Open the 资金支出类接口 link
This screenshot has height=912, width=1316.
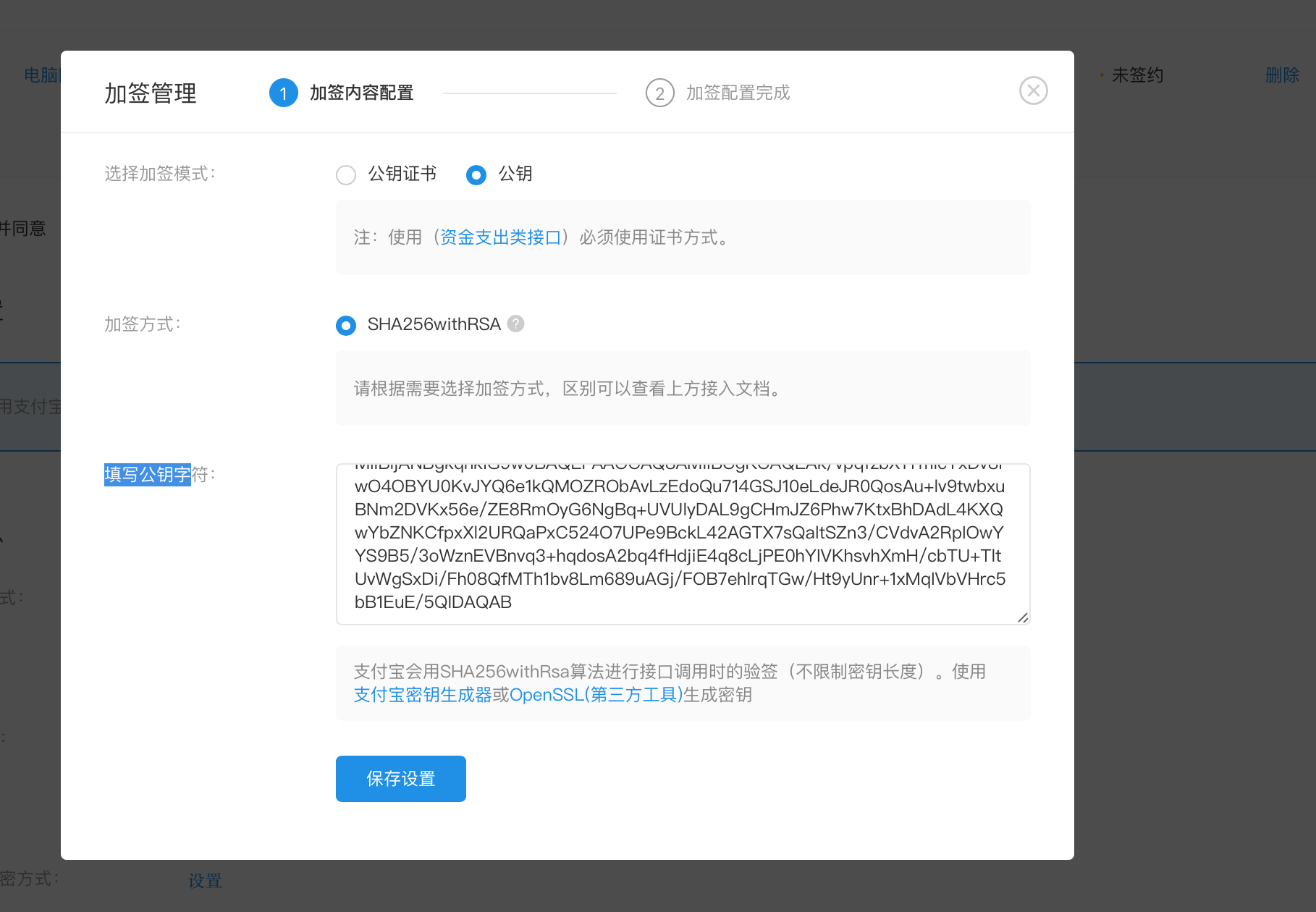point(501,237)
